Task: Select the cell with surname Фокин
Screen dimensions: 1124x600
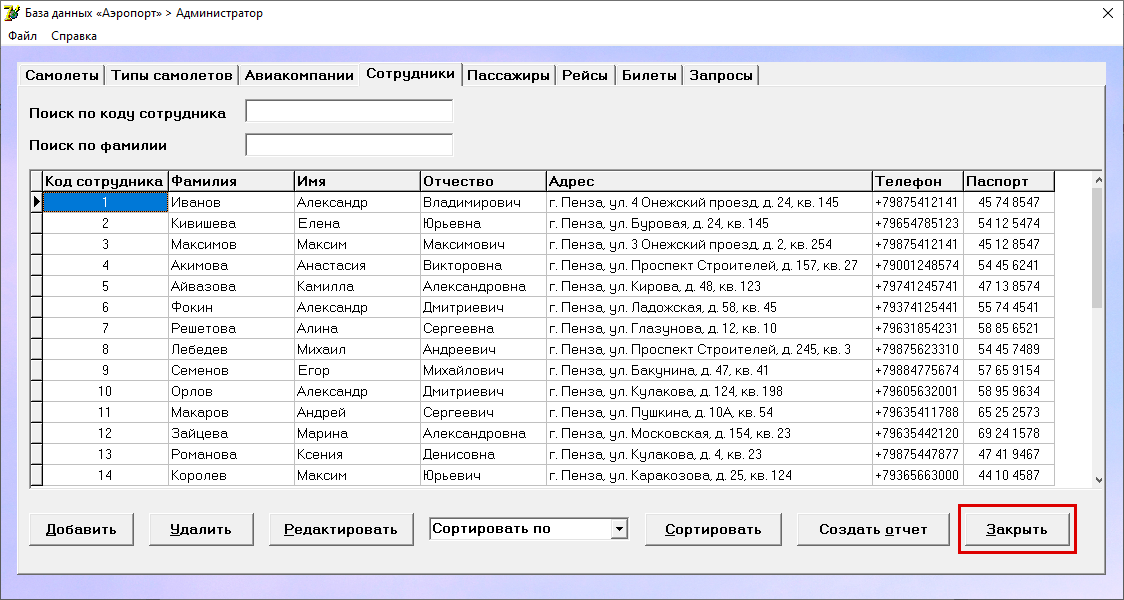Action: [231, 308]
